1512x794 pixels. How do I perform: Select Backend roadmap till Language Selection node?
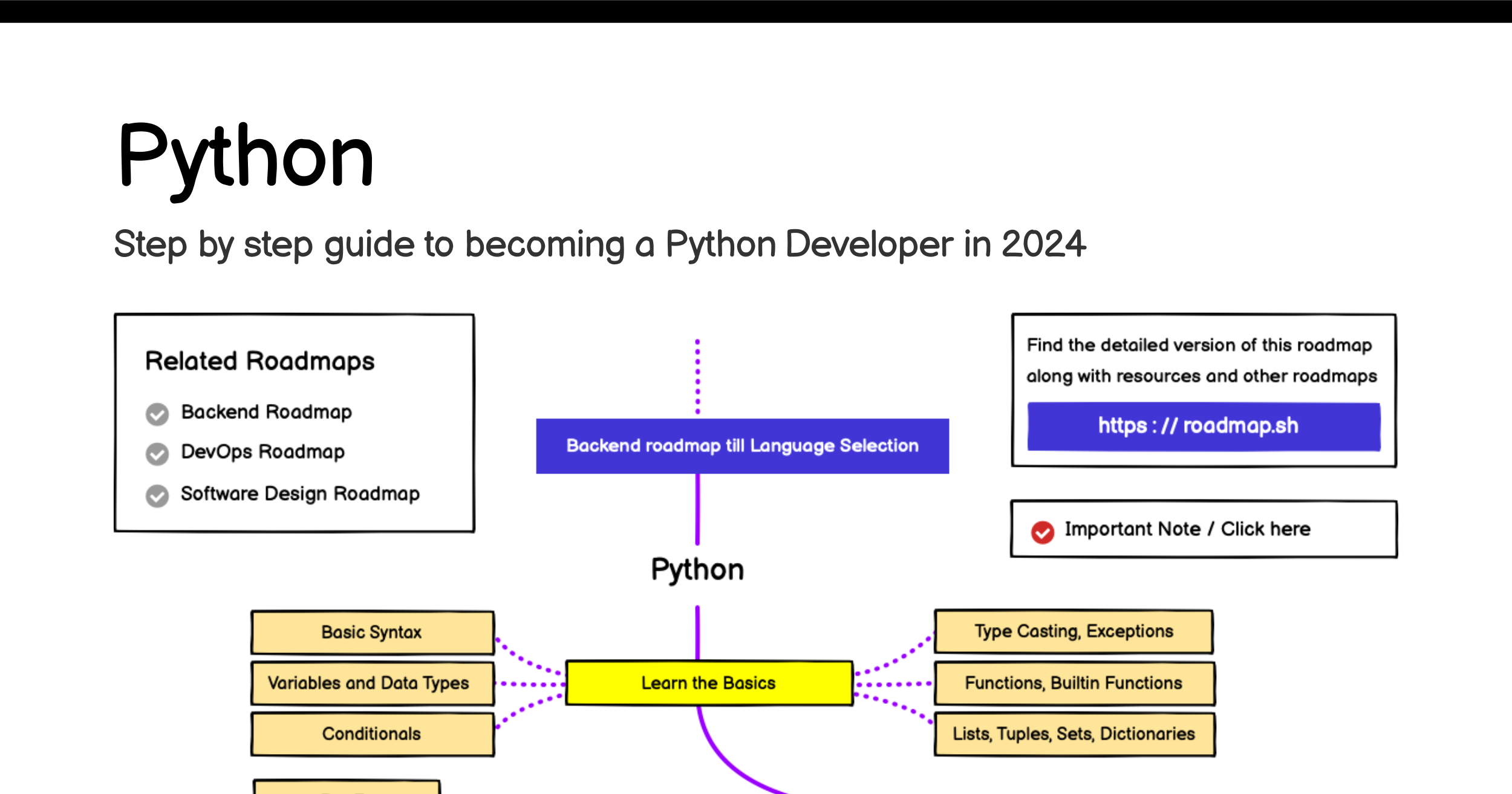point(742,446)
